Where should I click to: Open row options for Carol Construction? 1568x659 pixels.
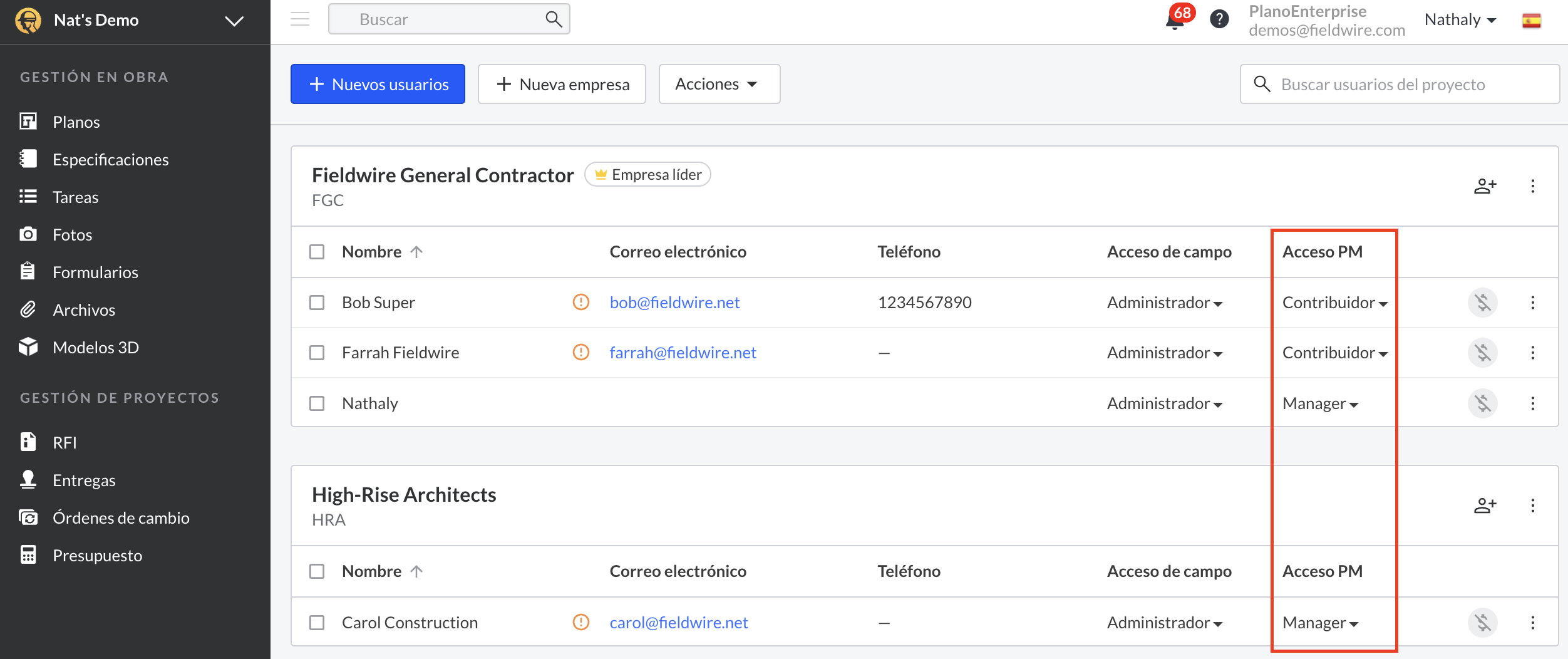point(1532,623)
